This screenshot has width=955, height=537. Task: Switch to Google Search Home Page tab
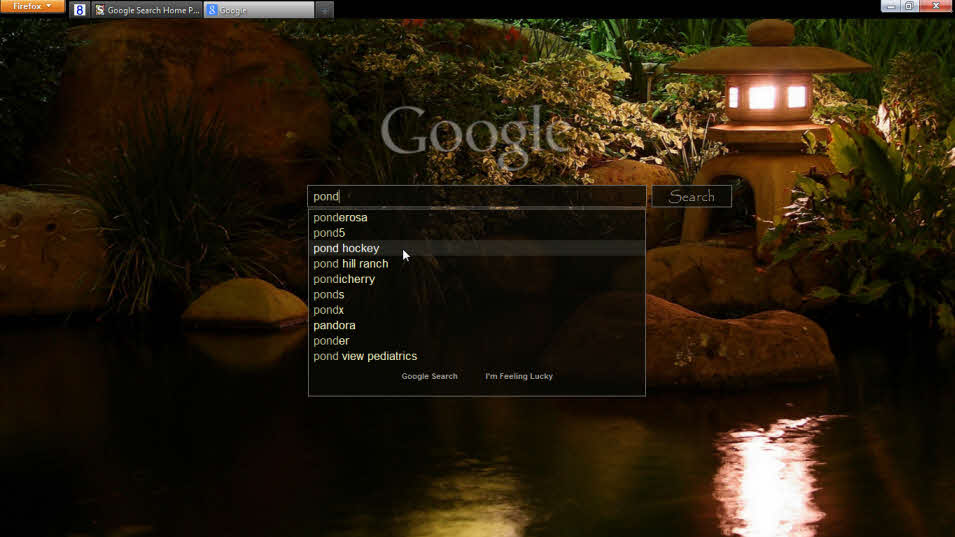point(147,10)
